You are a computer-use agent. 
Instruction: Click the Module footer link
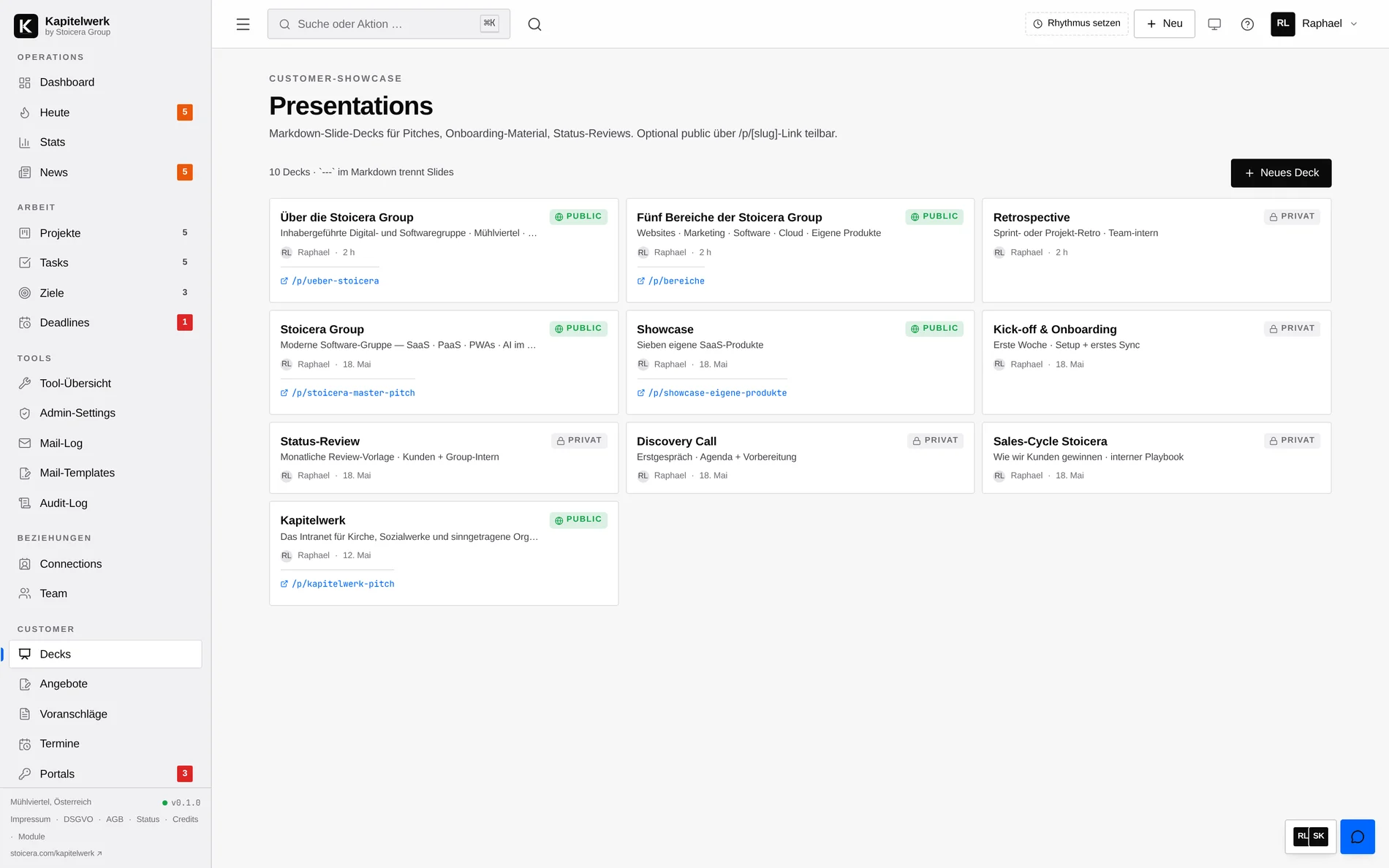[31, 837]
